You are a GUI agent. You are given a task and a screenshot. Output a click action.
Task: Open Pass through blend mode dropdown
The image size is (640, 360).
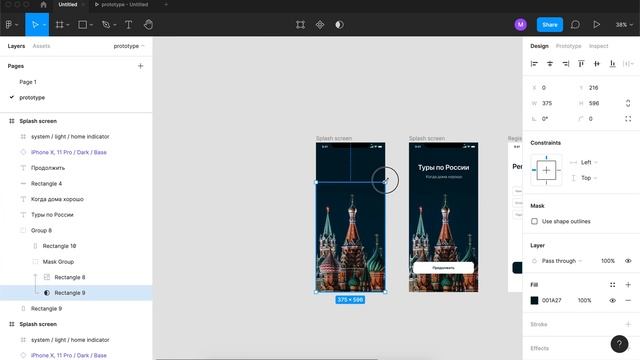(x=562, y=261)
